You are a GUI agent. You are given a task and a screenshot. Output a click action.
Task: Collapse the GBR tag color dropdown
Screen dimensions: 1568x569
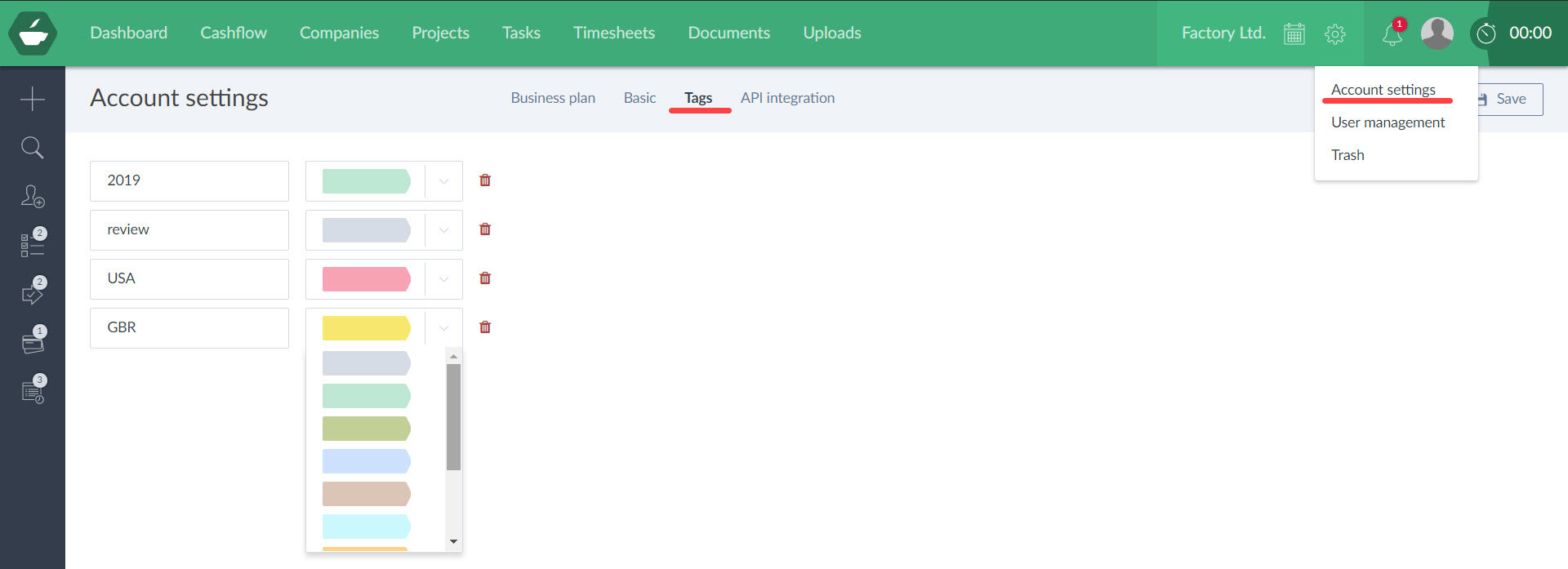(x=443, y=328)
